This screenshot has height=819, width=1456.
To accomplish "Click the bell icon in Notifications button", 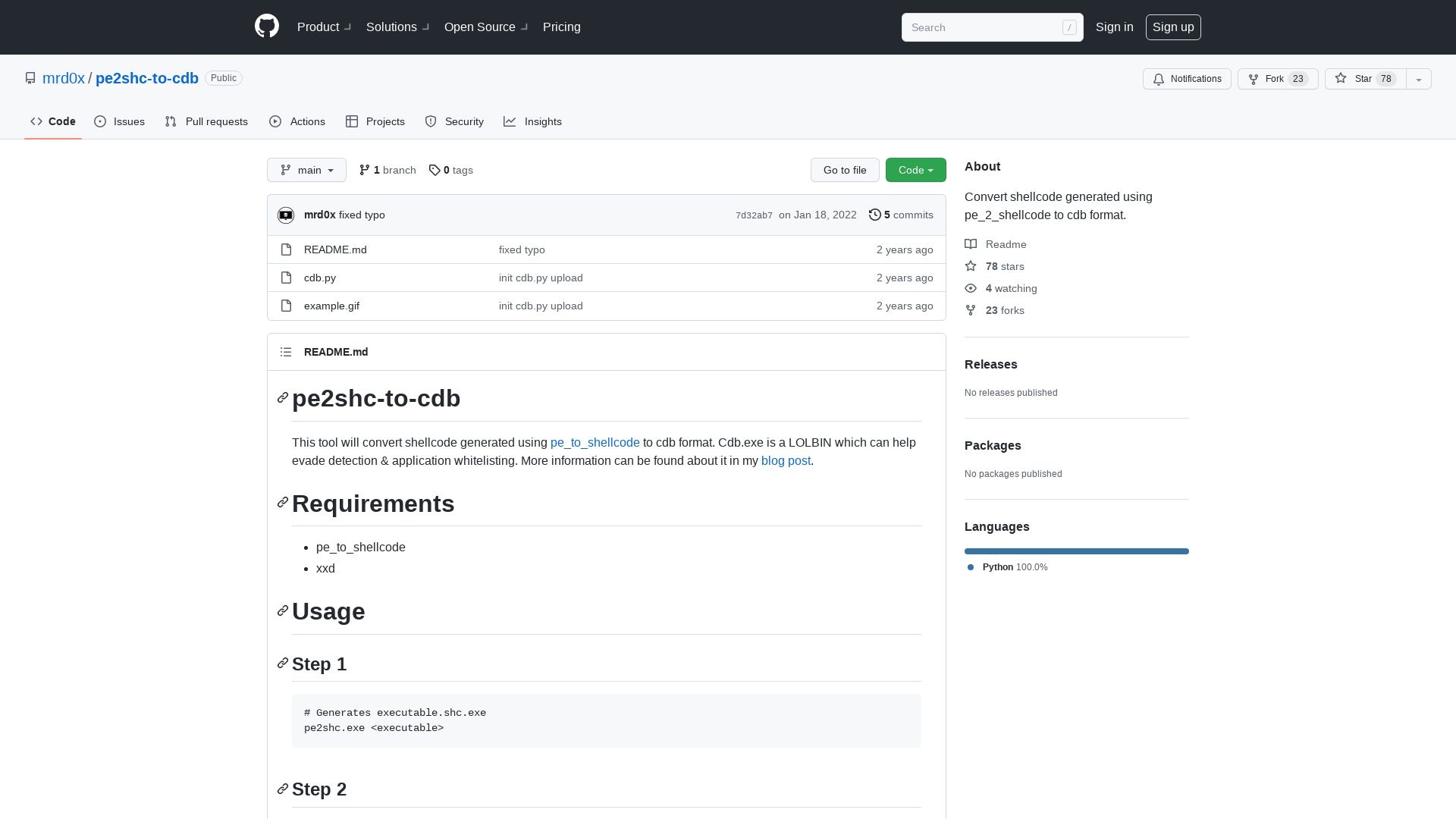I will click(1159, 79).
